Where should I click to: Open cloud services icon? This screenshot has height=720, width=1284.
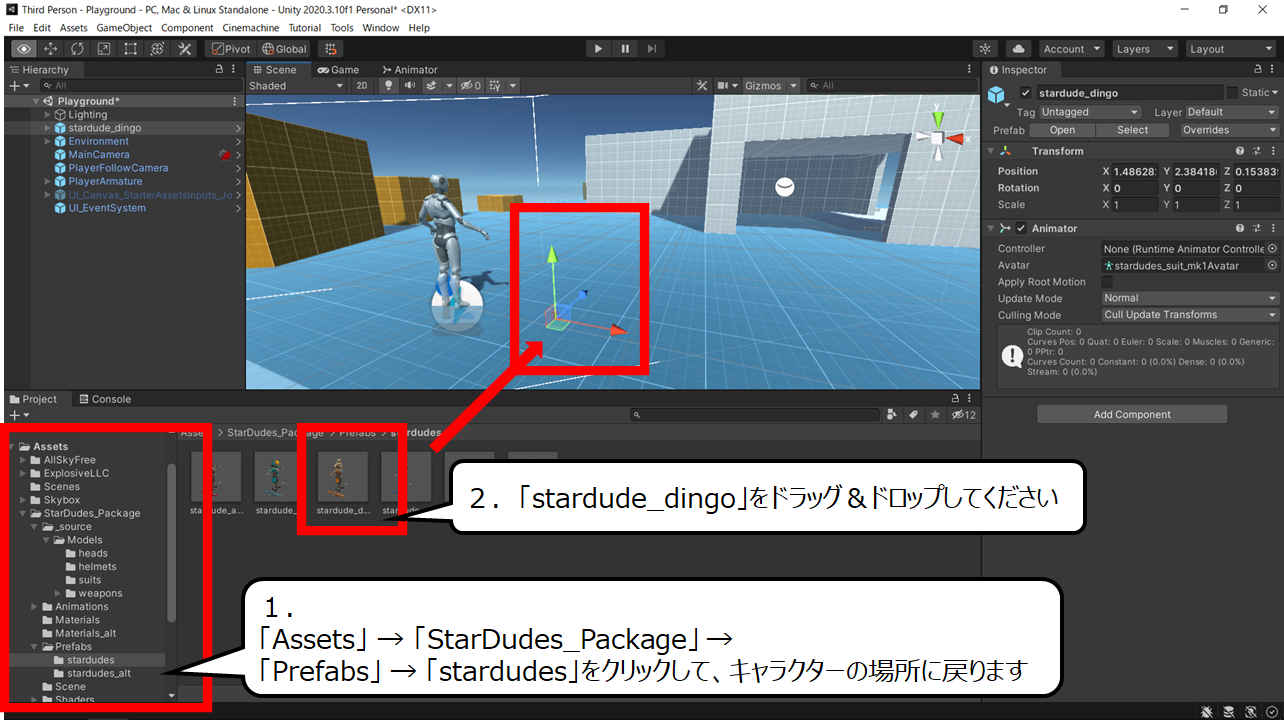click(1018, 49)
